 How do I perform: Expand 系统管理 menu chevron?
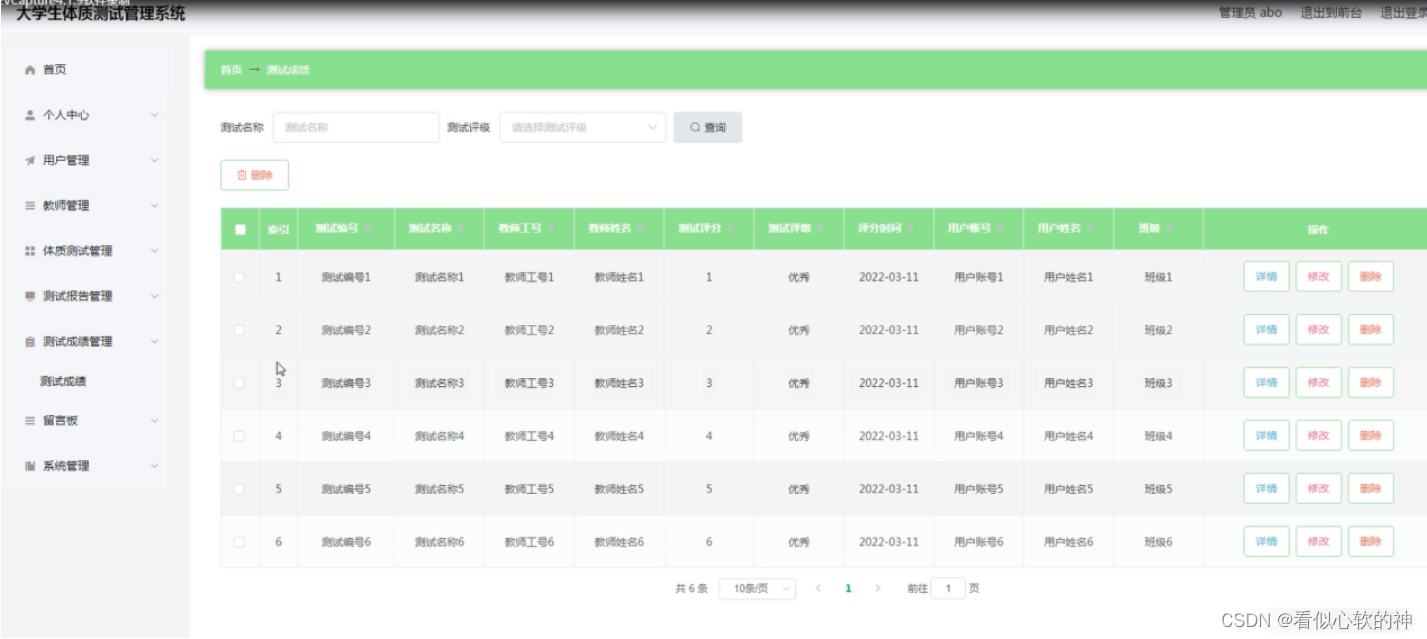154,466
